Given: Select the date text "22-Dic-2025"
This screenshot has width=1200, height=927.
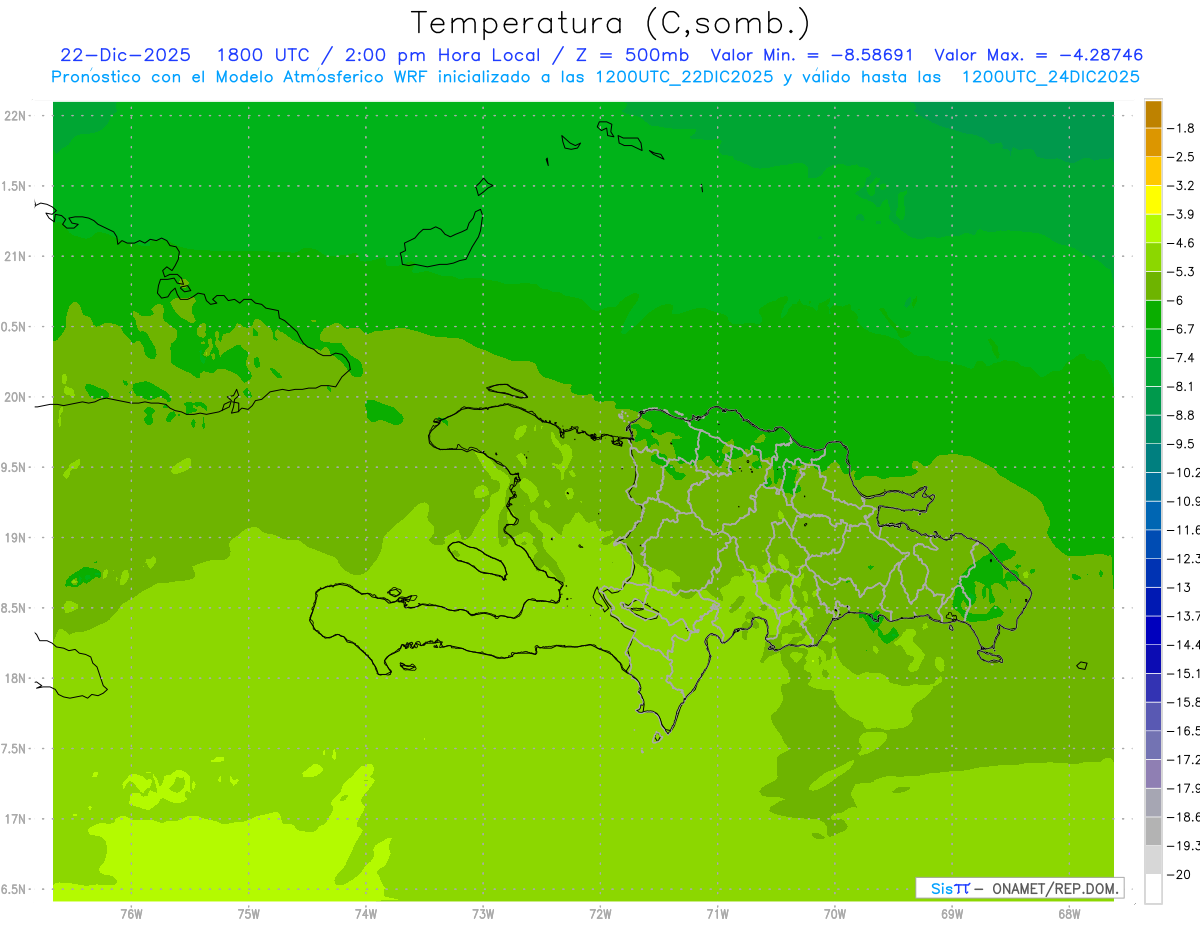Looking at the screenshot, I should click(125, 55).
